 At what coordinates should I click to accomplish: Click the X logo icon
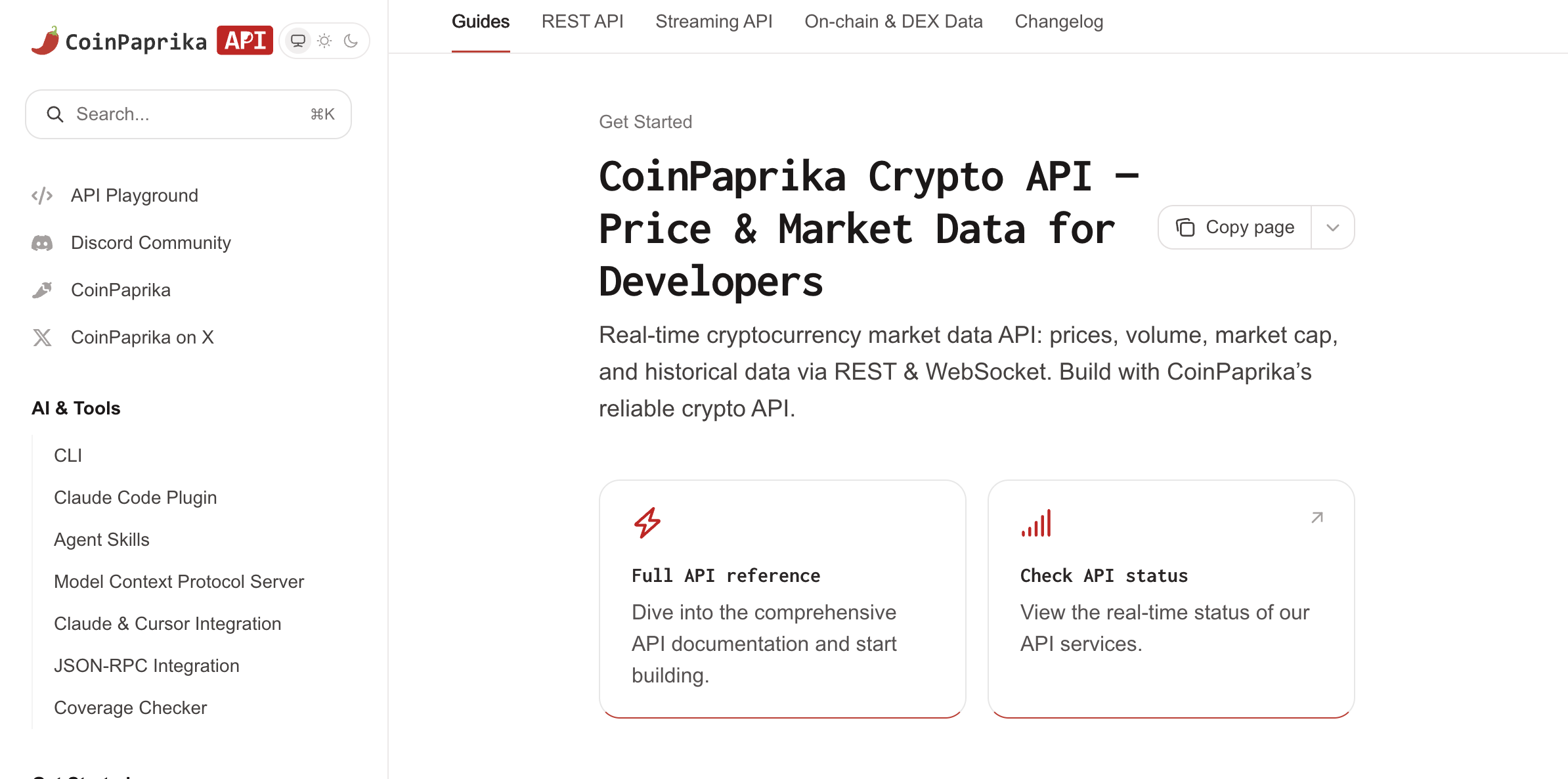42,338
